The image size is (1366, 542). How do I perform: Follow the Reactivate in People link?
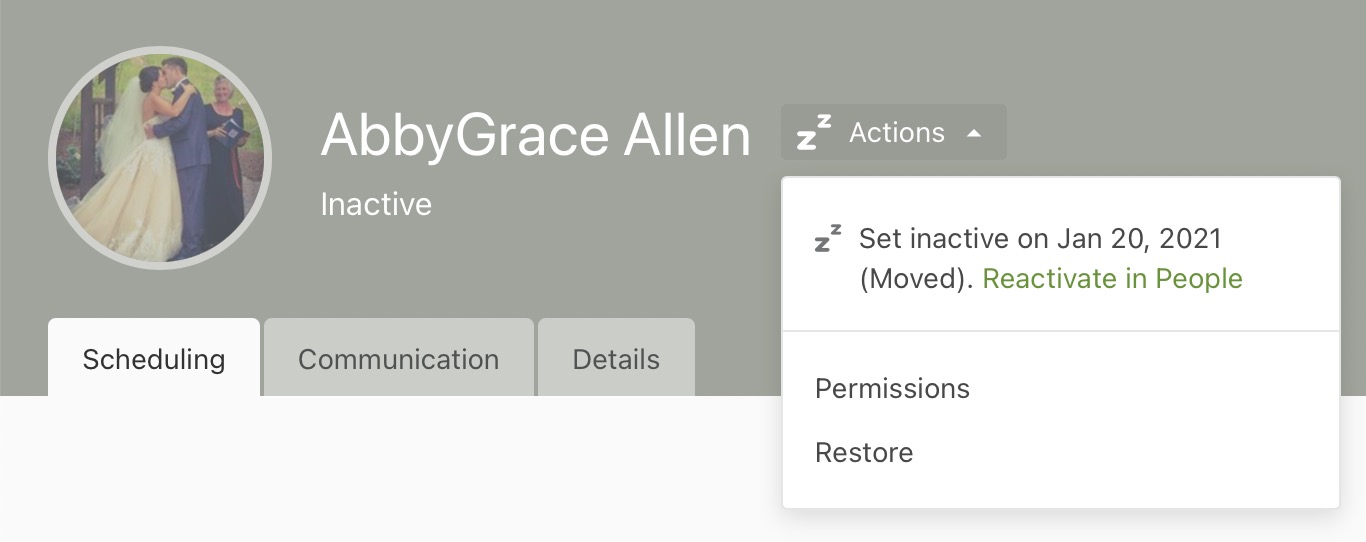(x=1112, y=278)
